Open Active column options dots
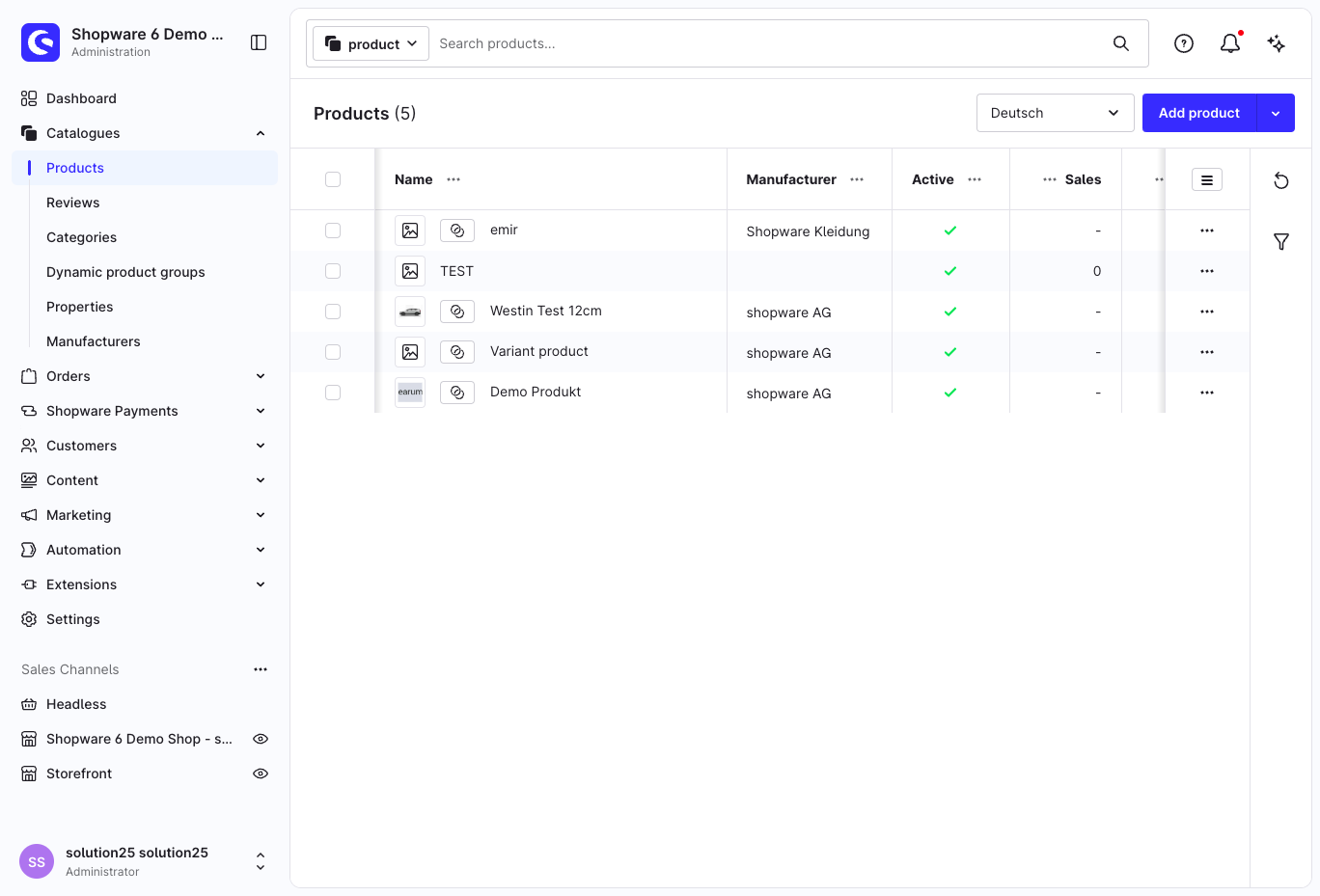The image size is (1320, 896). coord(975,179)
